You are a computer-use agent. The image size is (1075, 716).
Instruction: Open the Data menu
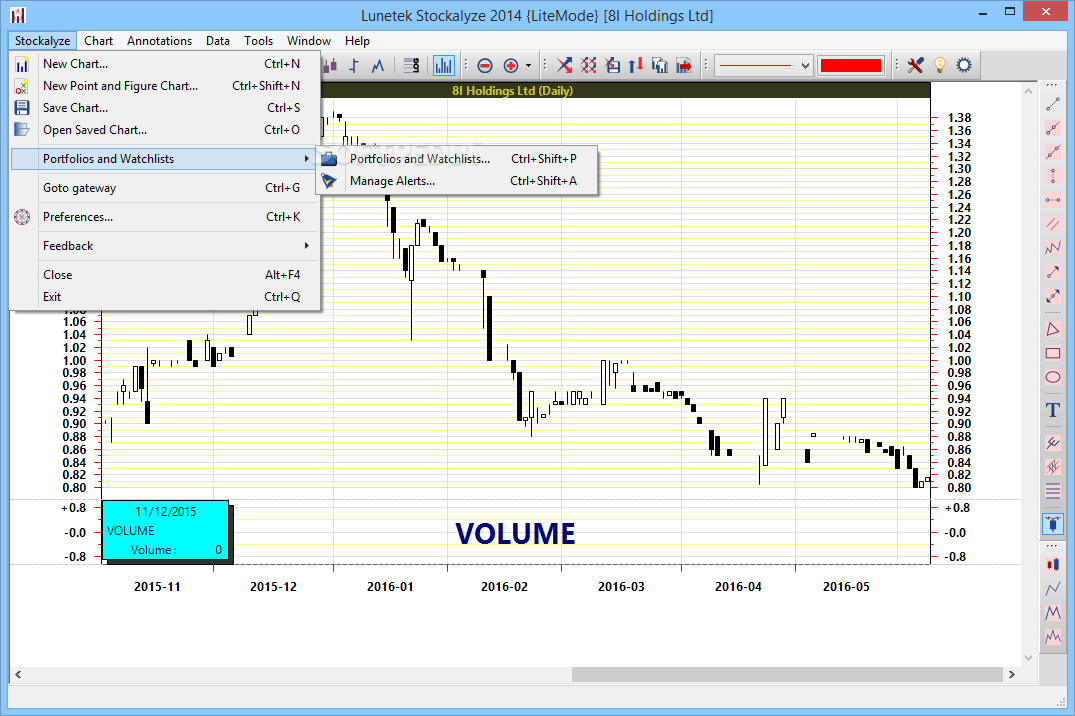[x=217, y=41]
